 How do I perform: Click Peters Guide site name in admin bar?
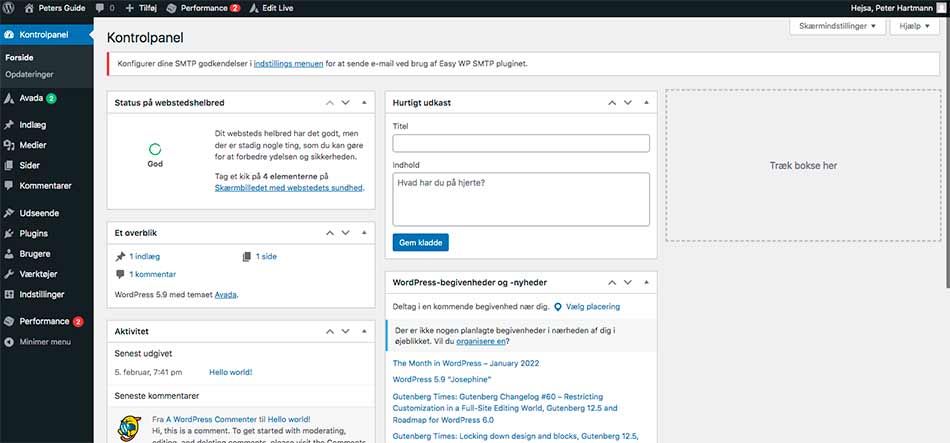[62, 8]
